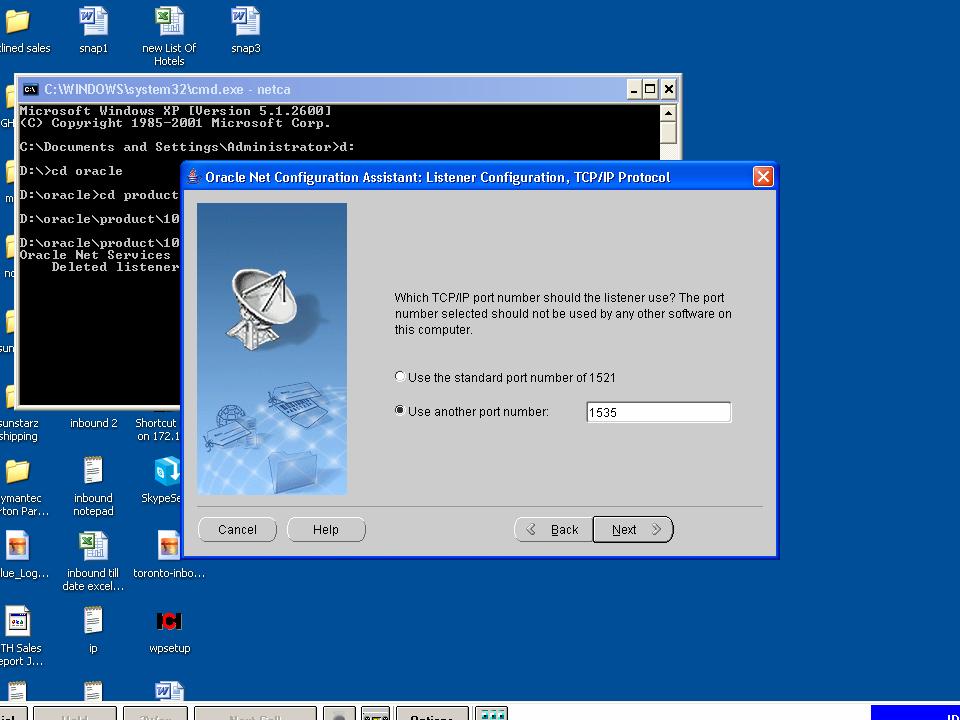This screenshot has width=960, height=720.
Task: Select the SkypeSetup installer icon
Action: [x=167, y=470]
